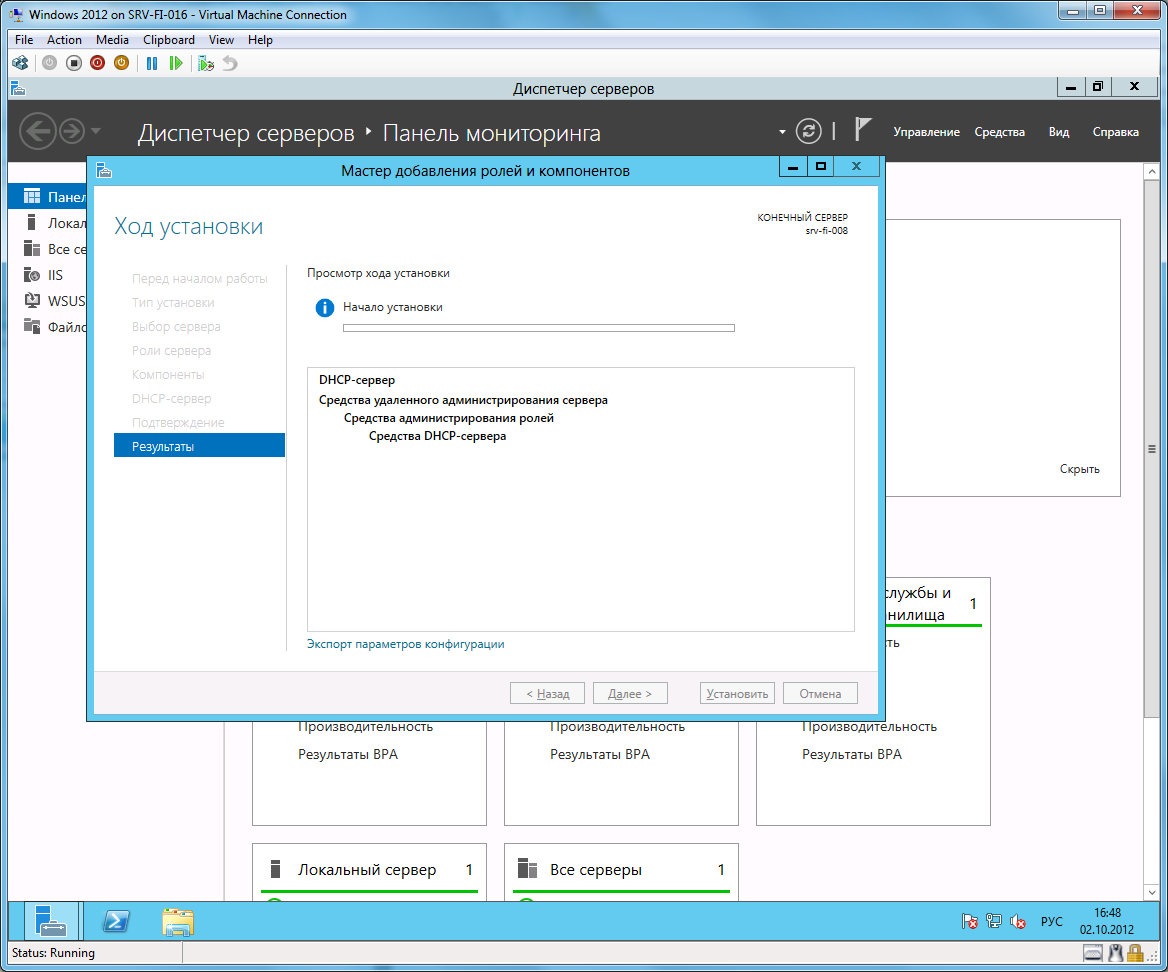Select the WSUS sidebar item
The height and width of the screenshot is (972, 1168).
(x=48, y=301)
